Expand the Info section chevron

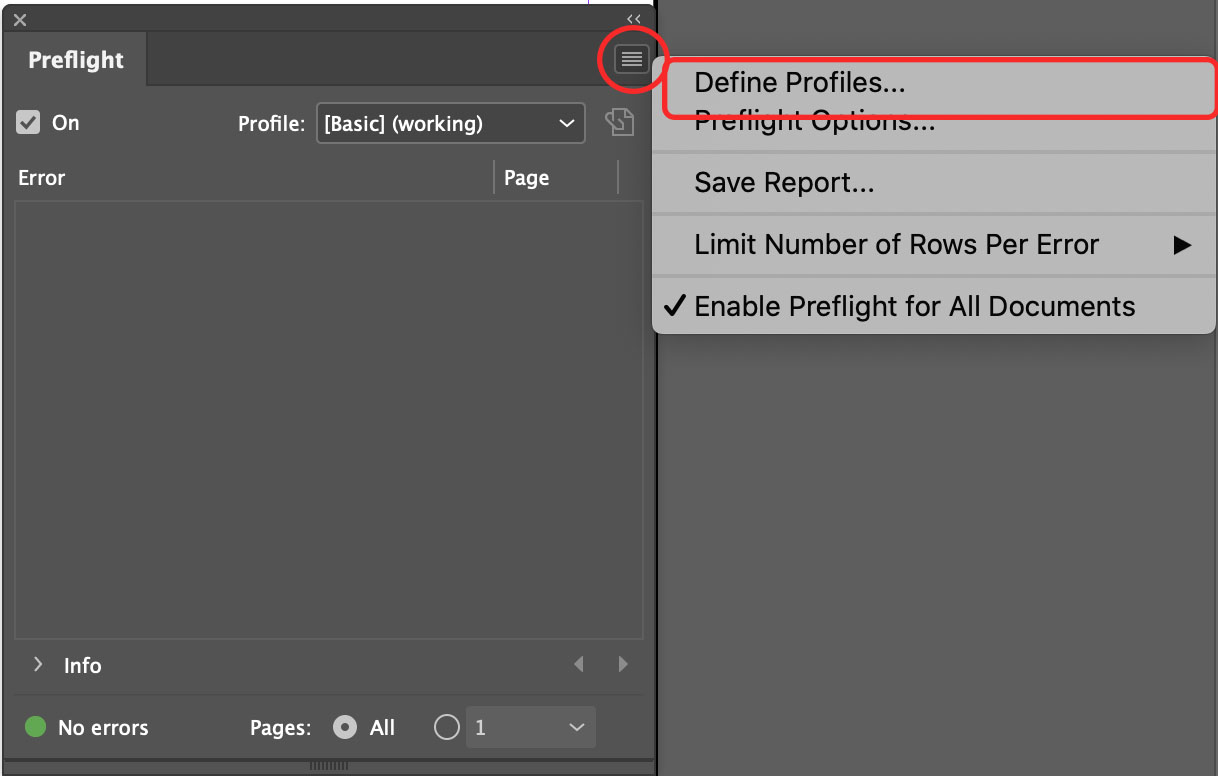(38, 664)
